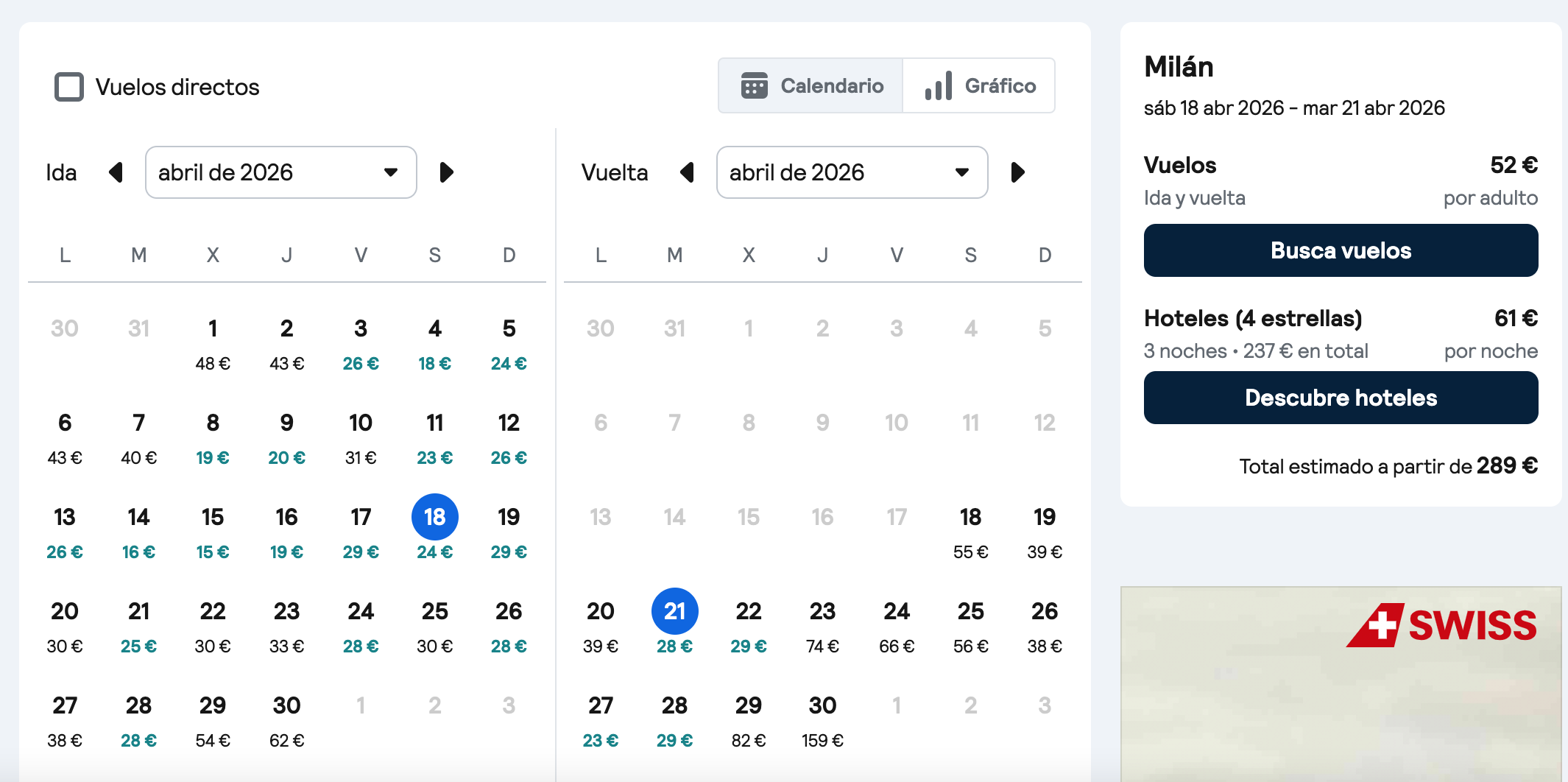Open the Vuelta month dropdown

(x=852, y=172)
